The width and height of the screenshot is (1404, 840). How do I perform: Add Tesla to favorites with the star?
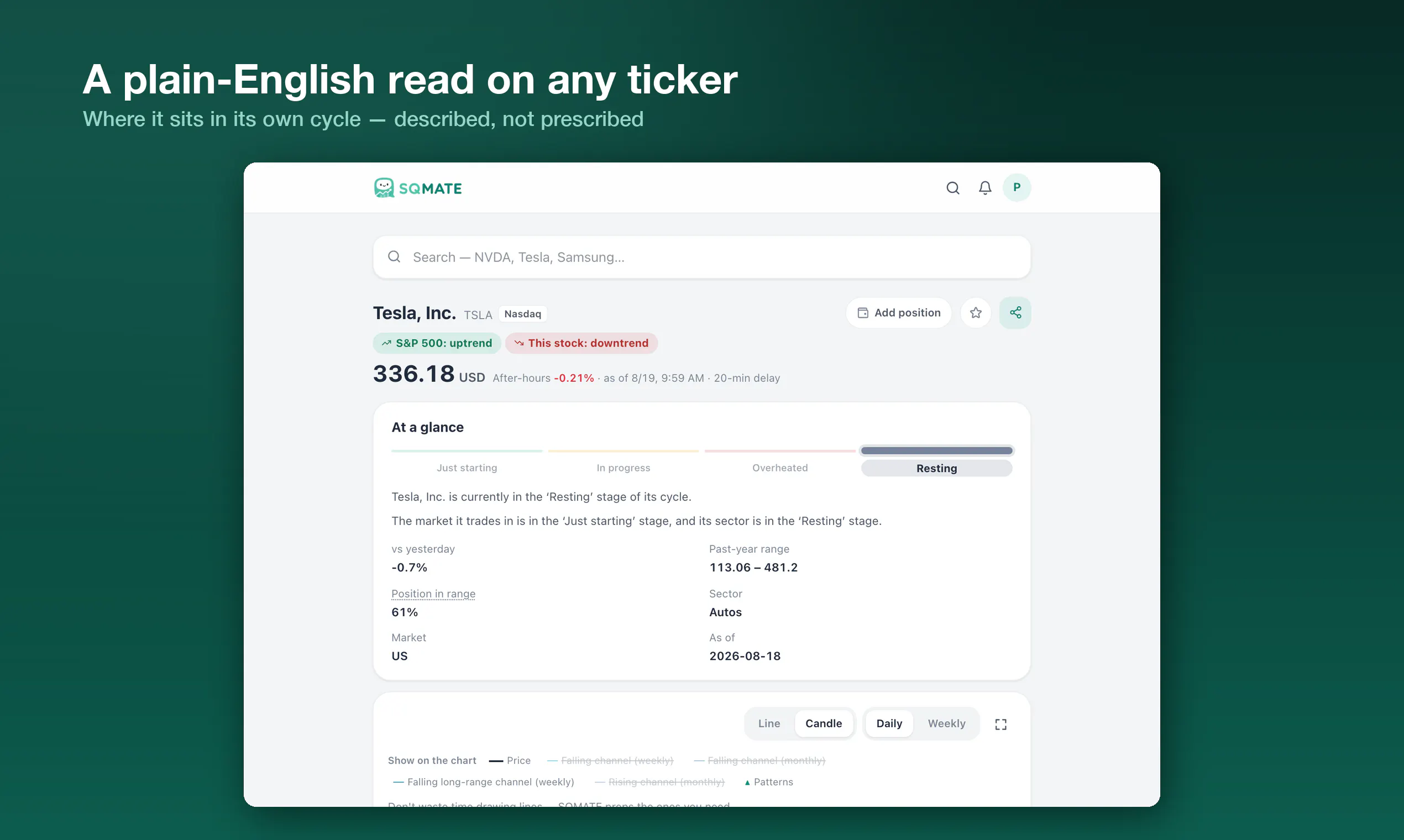(976, 312)
